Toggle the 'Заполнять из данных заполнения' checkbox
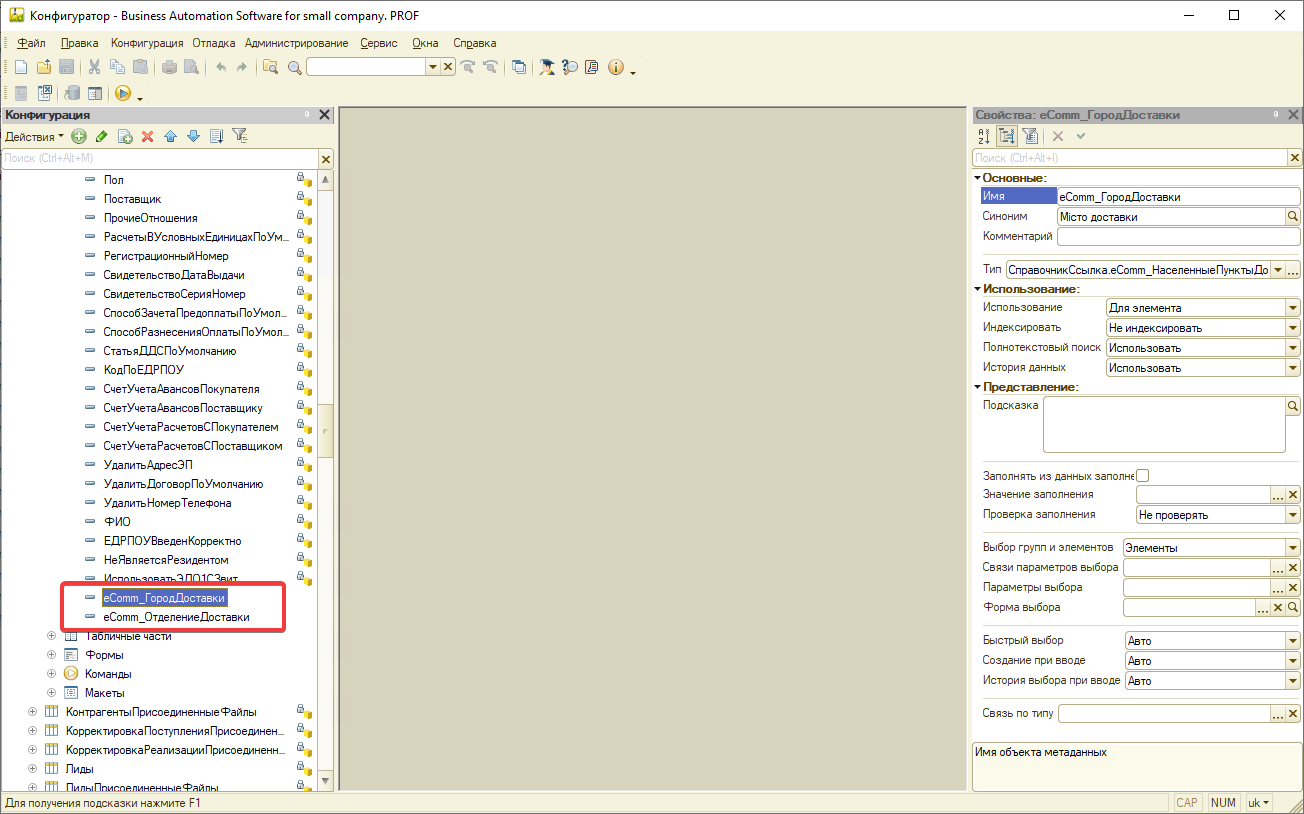The width and height of the screenshot is (1304, 814). click(1143, 476)
